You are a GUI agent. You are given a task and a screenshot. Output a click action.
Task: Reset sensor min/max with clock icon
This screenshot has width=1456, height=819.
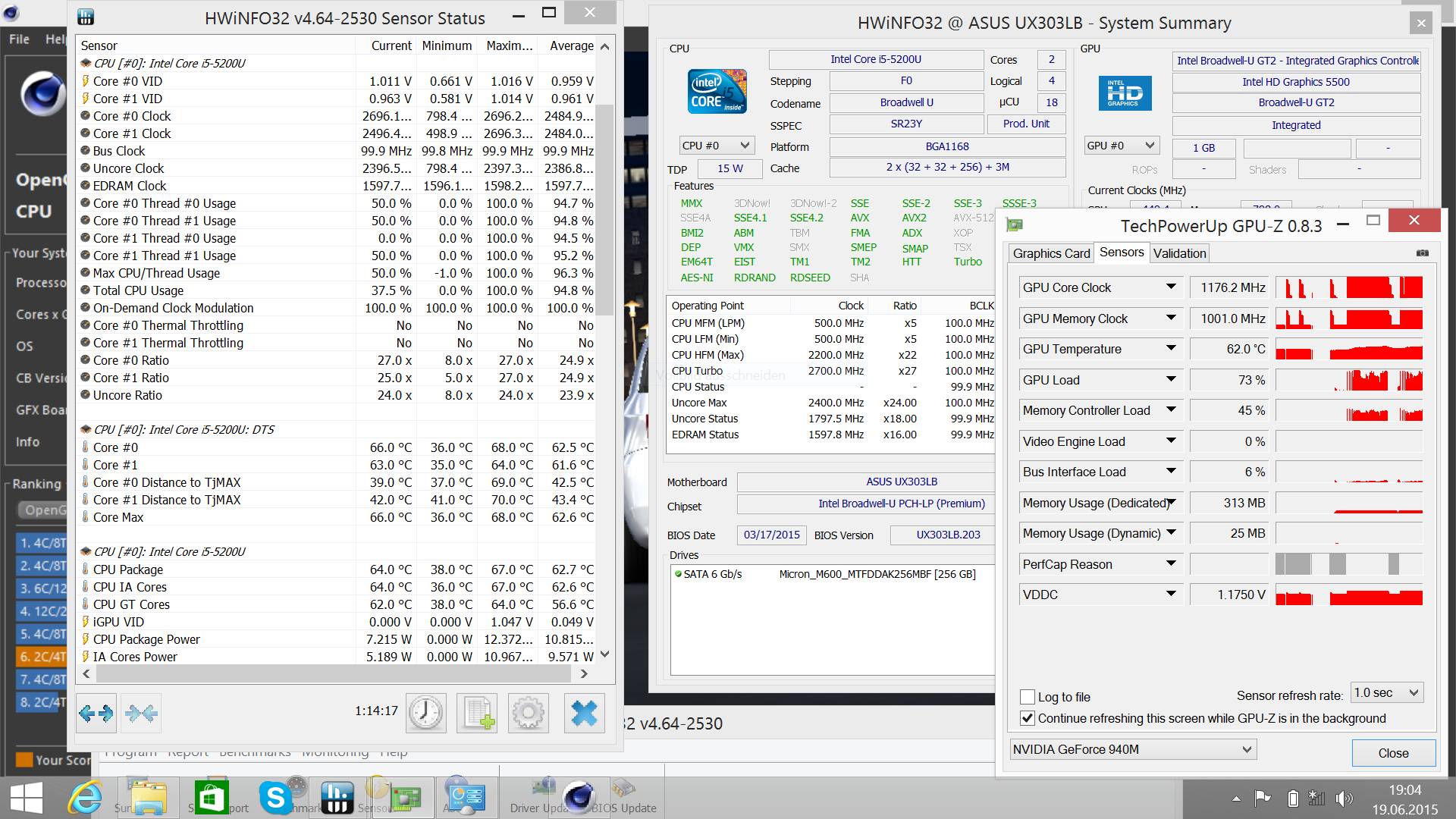pyautogui.click(x=426, y=713)
